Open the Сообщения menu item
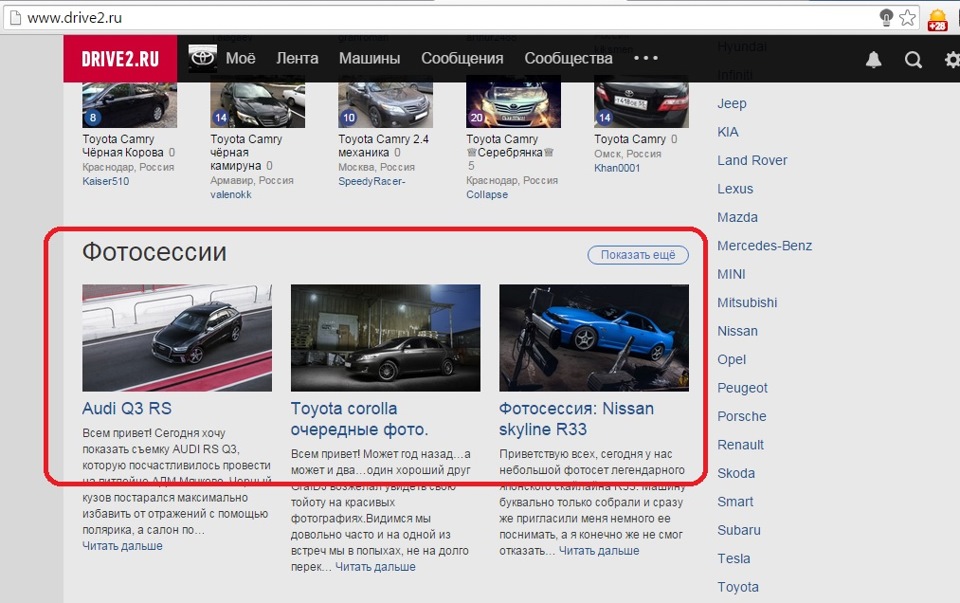 [462, 58]
